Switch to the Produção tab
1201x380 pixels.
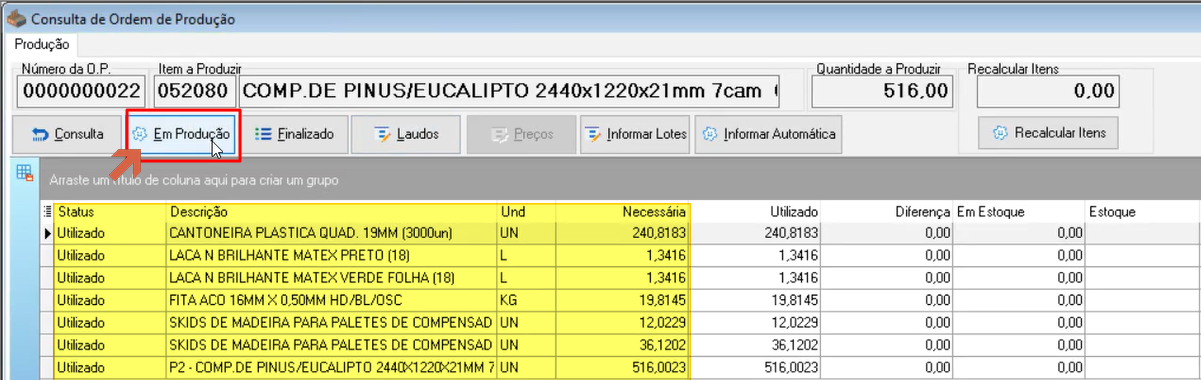pyautogui.click(x=42, y=44)
